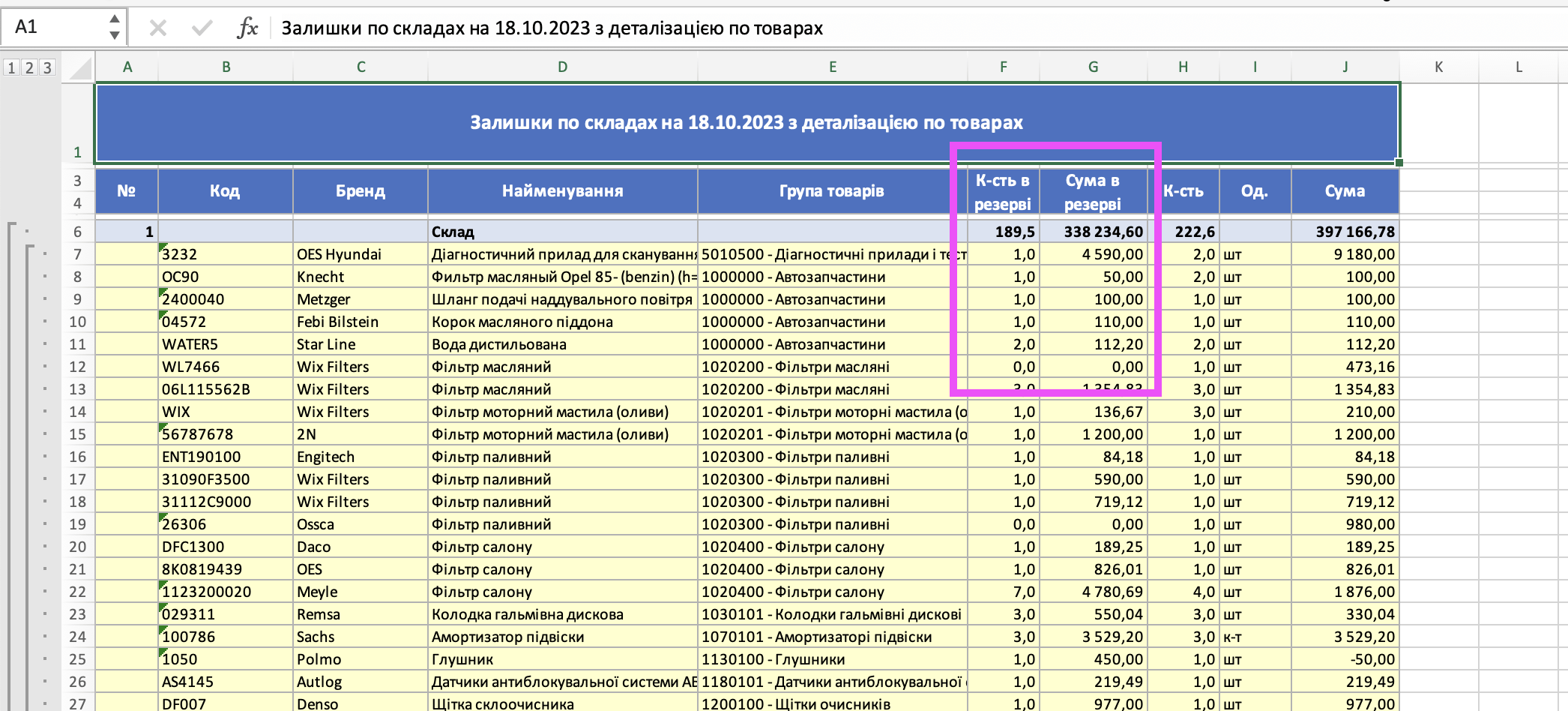The height and width of the screenshot is (711, 1568).
Task: Click the code cell 3232
Action: pos(226,254)
